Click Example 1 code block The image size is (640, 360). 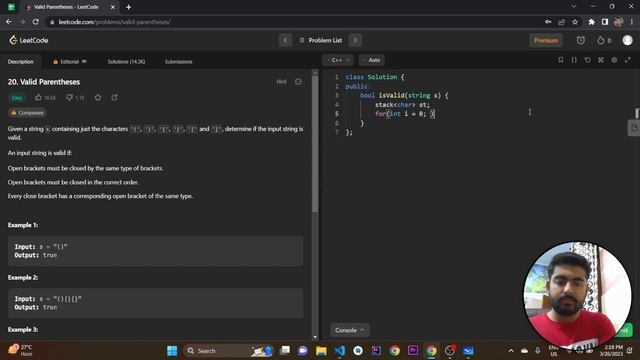click(x=155, y=251)
